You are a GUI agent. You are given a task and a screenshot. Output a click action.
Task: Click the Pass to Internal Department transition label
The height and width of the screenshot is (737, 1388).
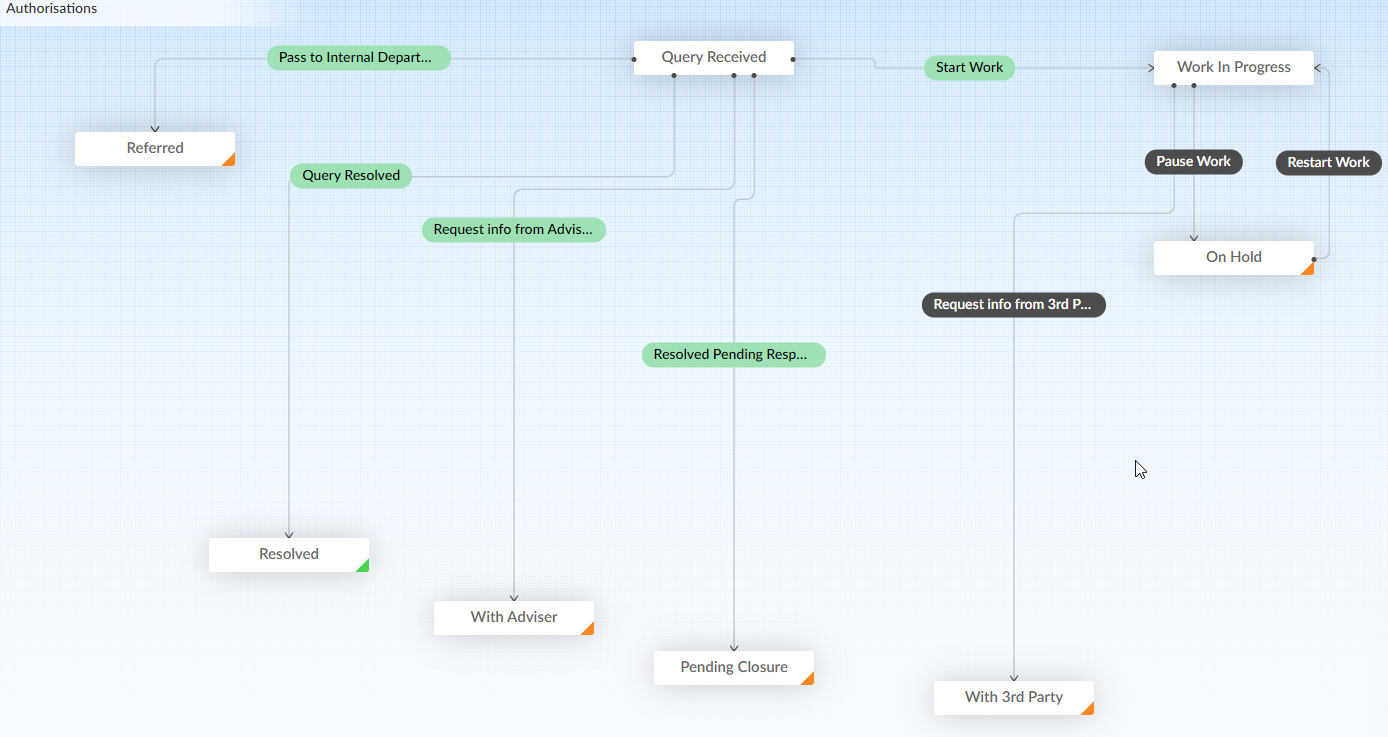(359, 58)
